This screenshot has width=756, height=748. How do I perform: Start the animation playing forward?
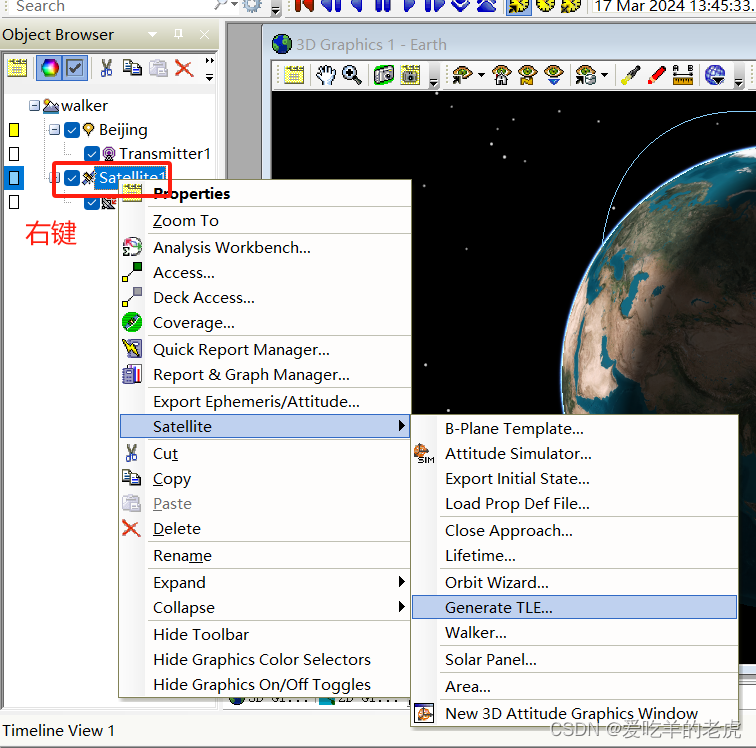(x=409, y=5)
